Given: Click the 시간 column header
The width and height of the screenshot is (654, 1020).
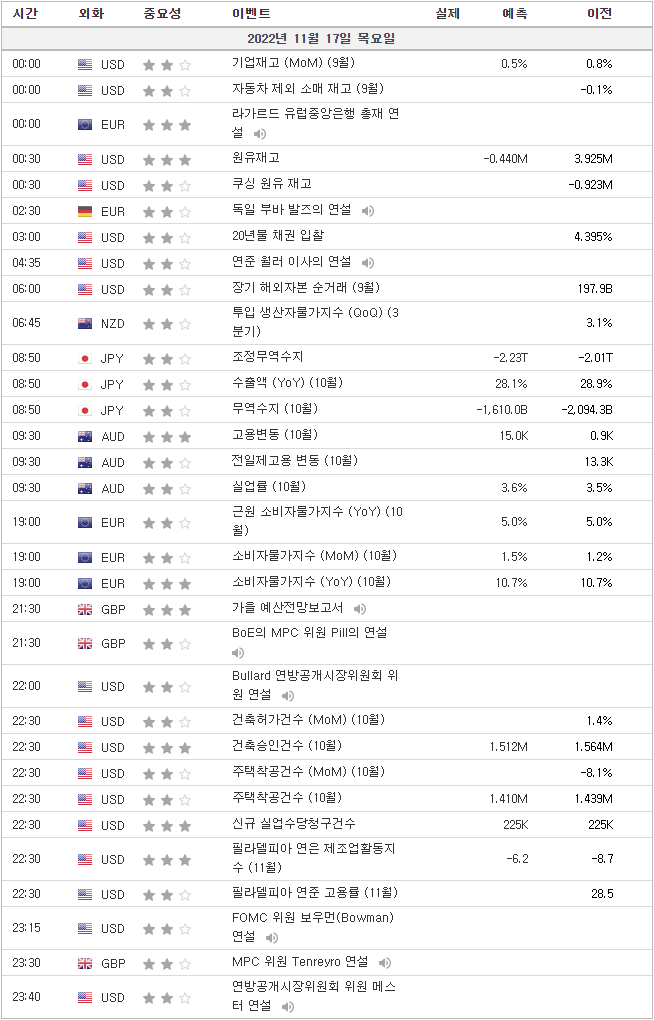Looking at the screenshot, I should click(26, 13).
